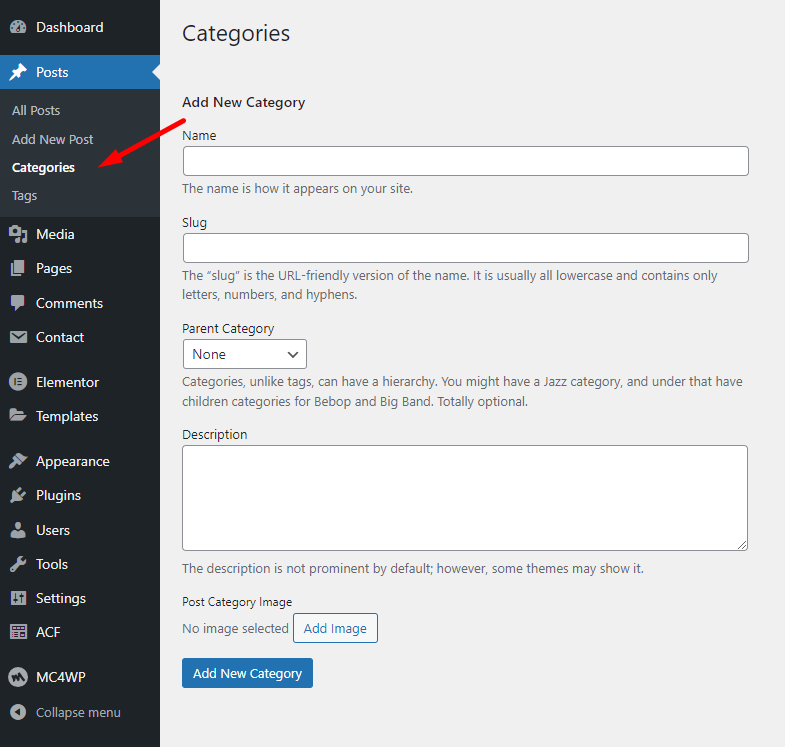Screen dimensions: 785x747
Task: Click the MC4WP logo icon
Action: 18,677
